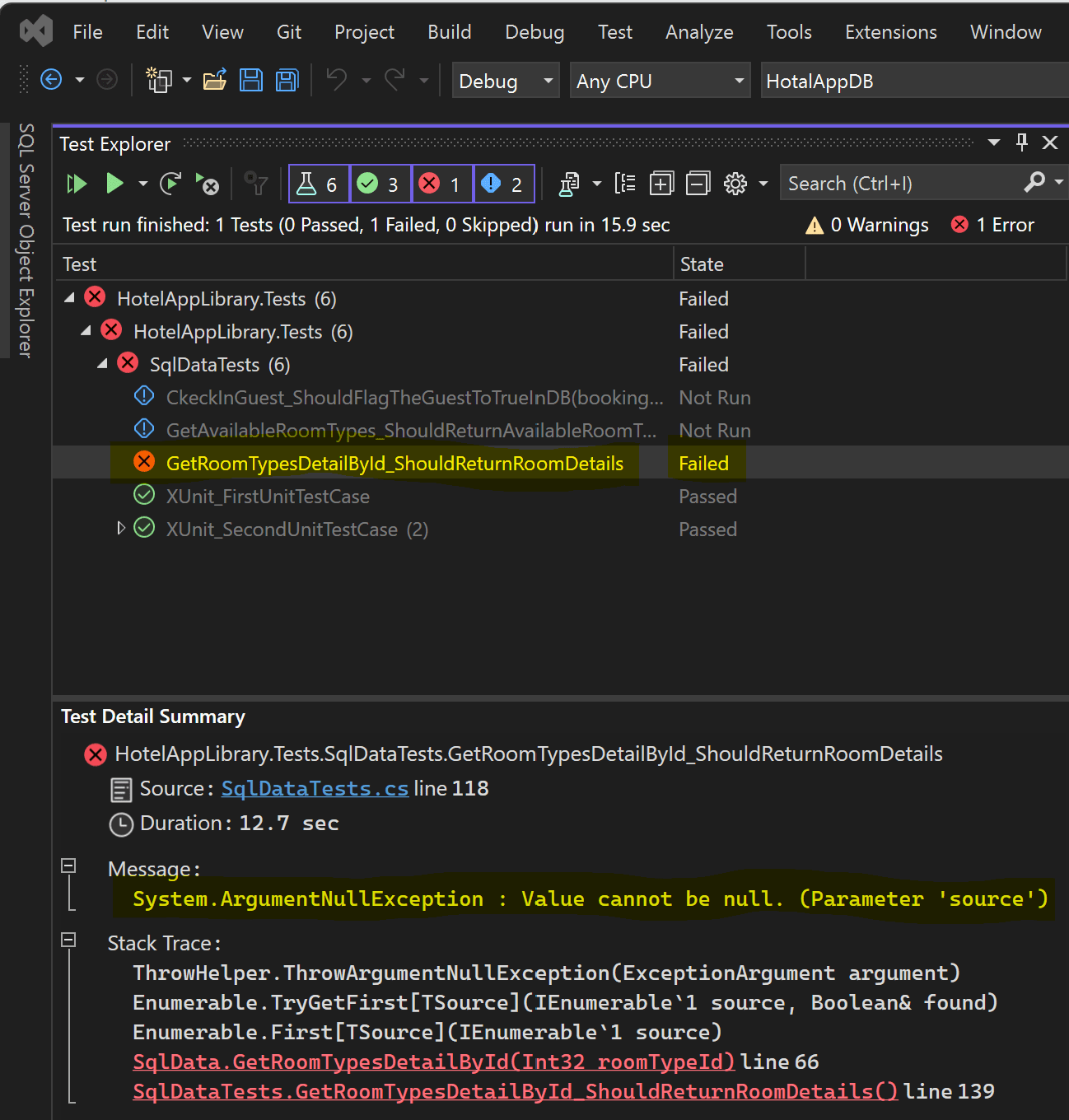Run all tests in Test Explorer
Image resolution: width=1069 pixels, height=1120 pixels.
76,184
